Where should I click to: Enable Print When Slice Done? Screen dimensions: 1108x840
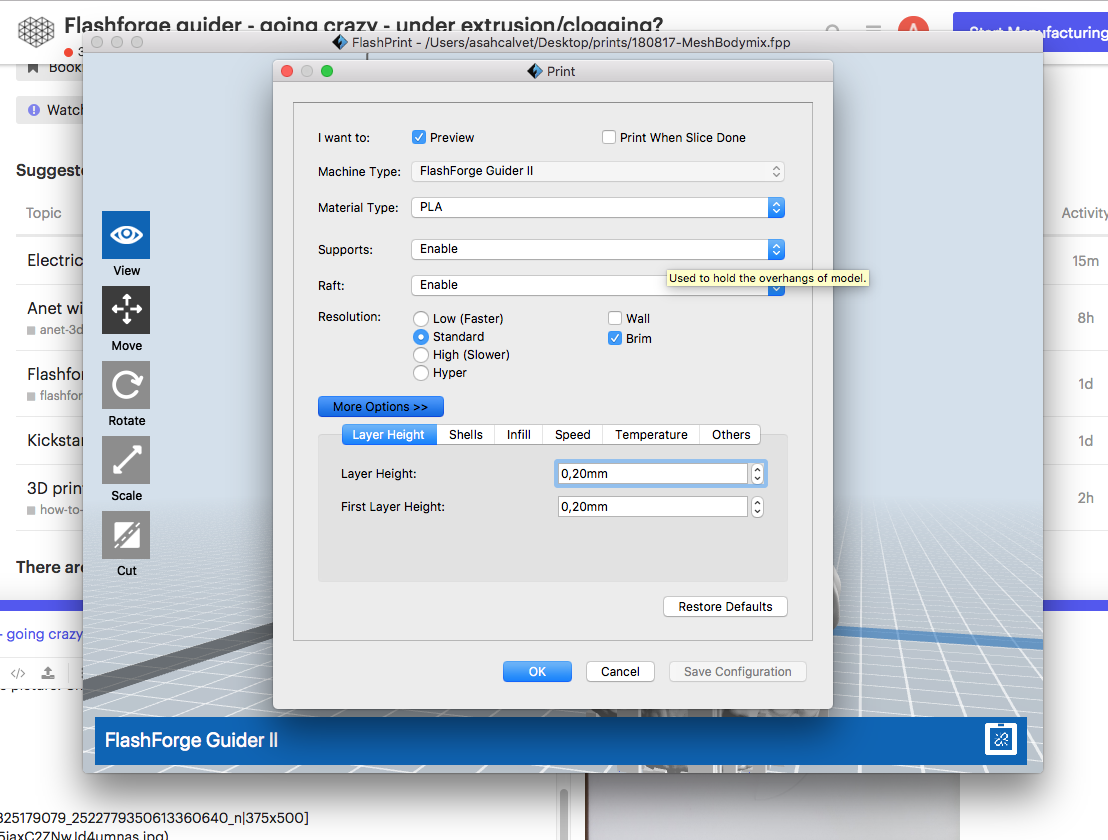(609, 138)
